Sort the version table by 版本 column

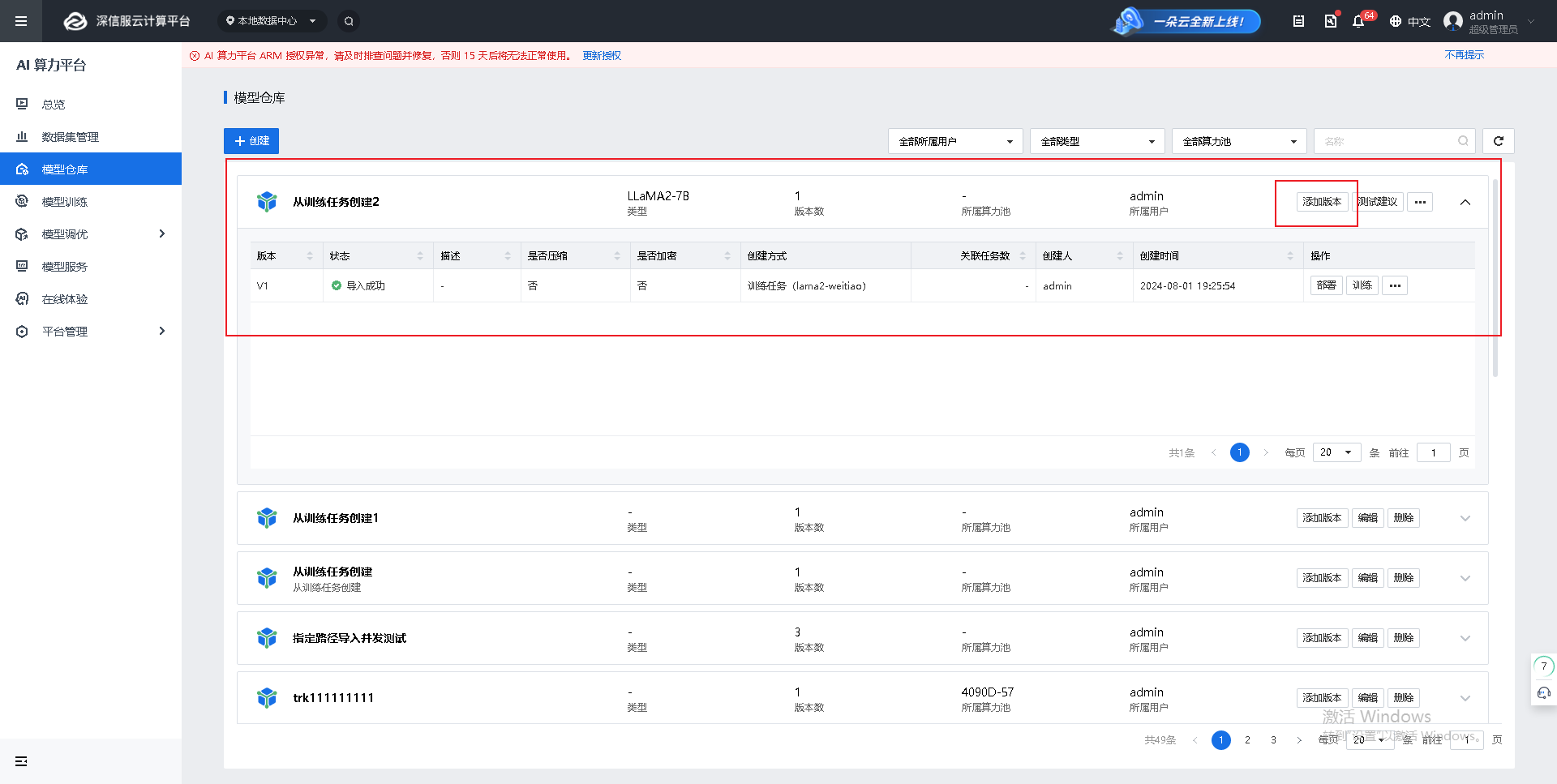coord(310,255)
